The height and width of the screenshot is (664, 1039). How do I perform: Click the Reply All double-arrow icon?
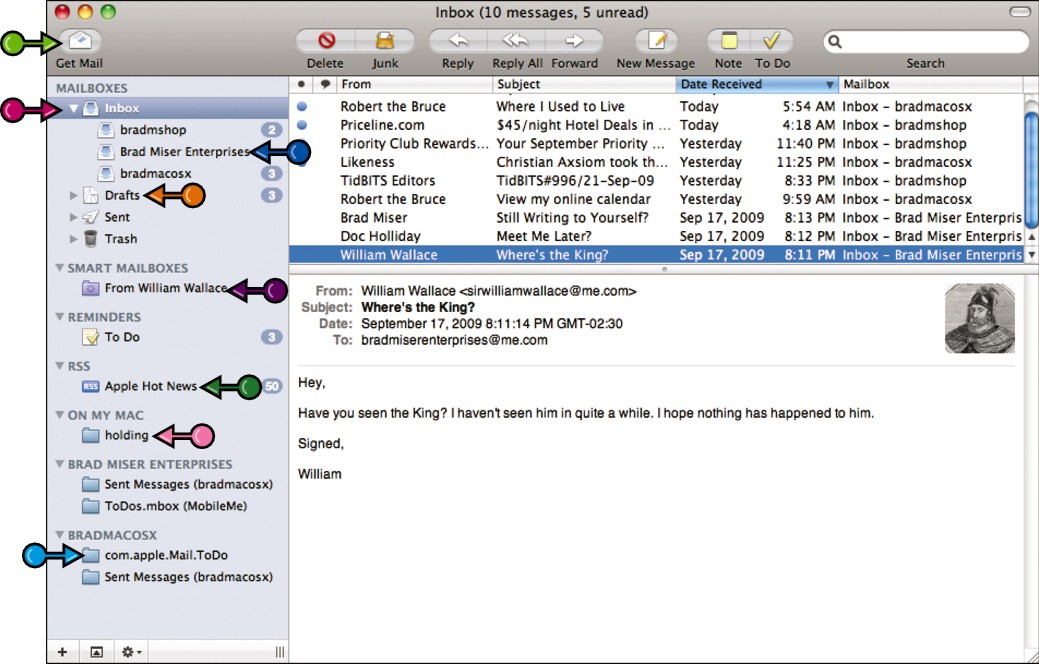coord(516,41)
